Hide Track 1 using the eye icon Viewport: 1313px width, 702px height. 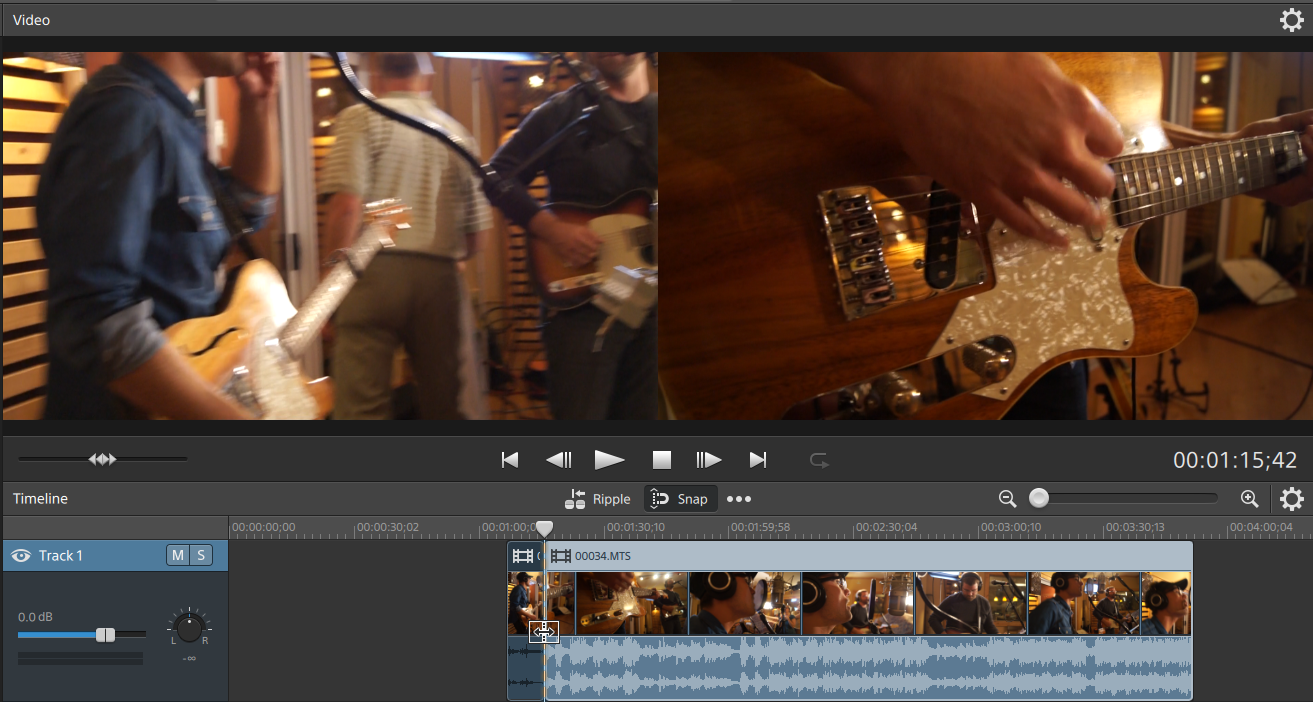21,556
